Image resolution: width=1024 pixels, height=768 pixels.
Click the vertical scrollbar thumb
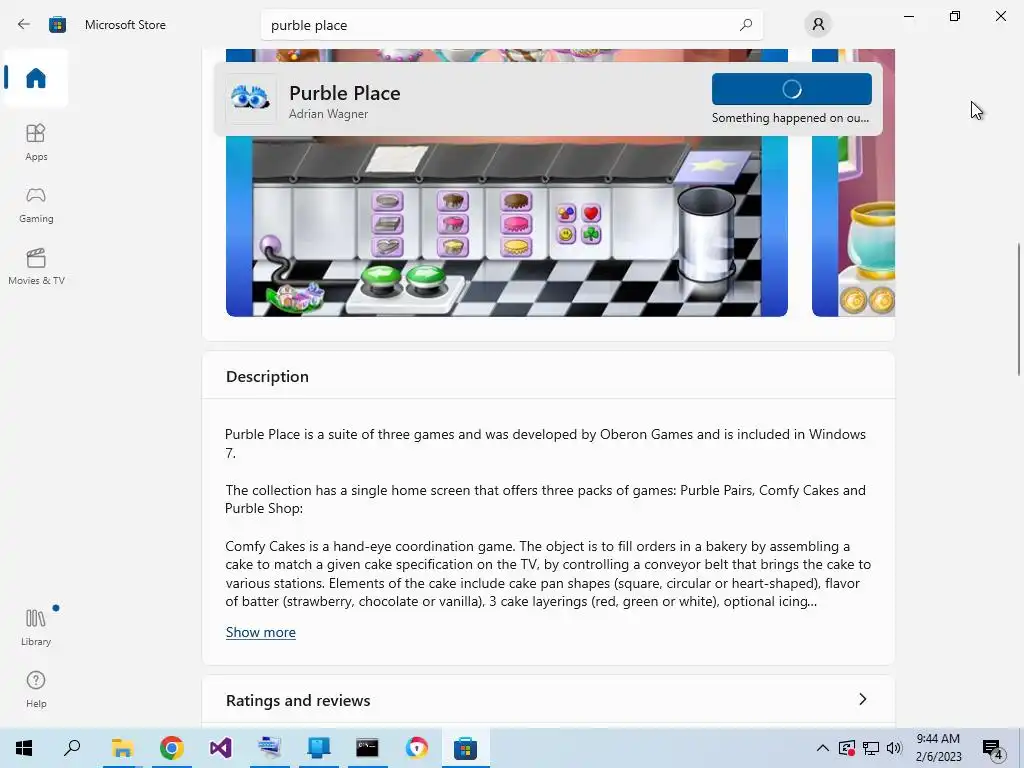(x=1019, y=309)
